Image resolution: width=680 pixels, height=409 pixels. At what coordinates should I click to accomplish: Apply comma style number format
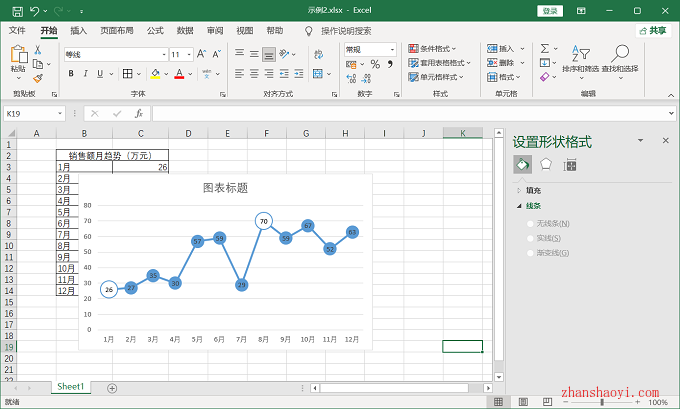tap(390, 64)
